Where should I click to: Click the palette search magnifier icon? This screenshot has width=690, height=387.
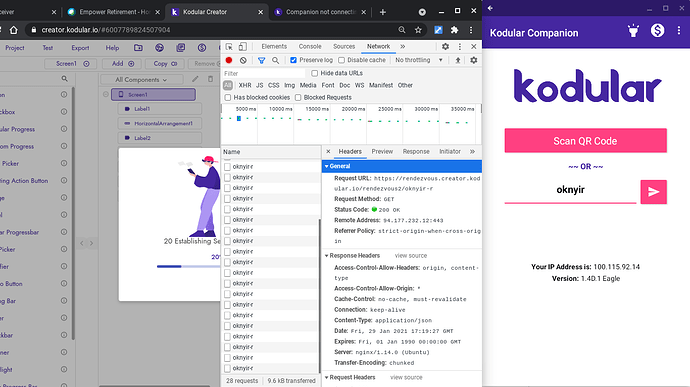65,79
